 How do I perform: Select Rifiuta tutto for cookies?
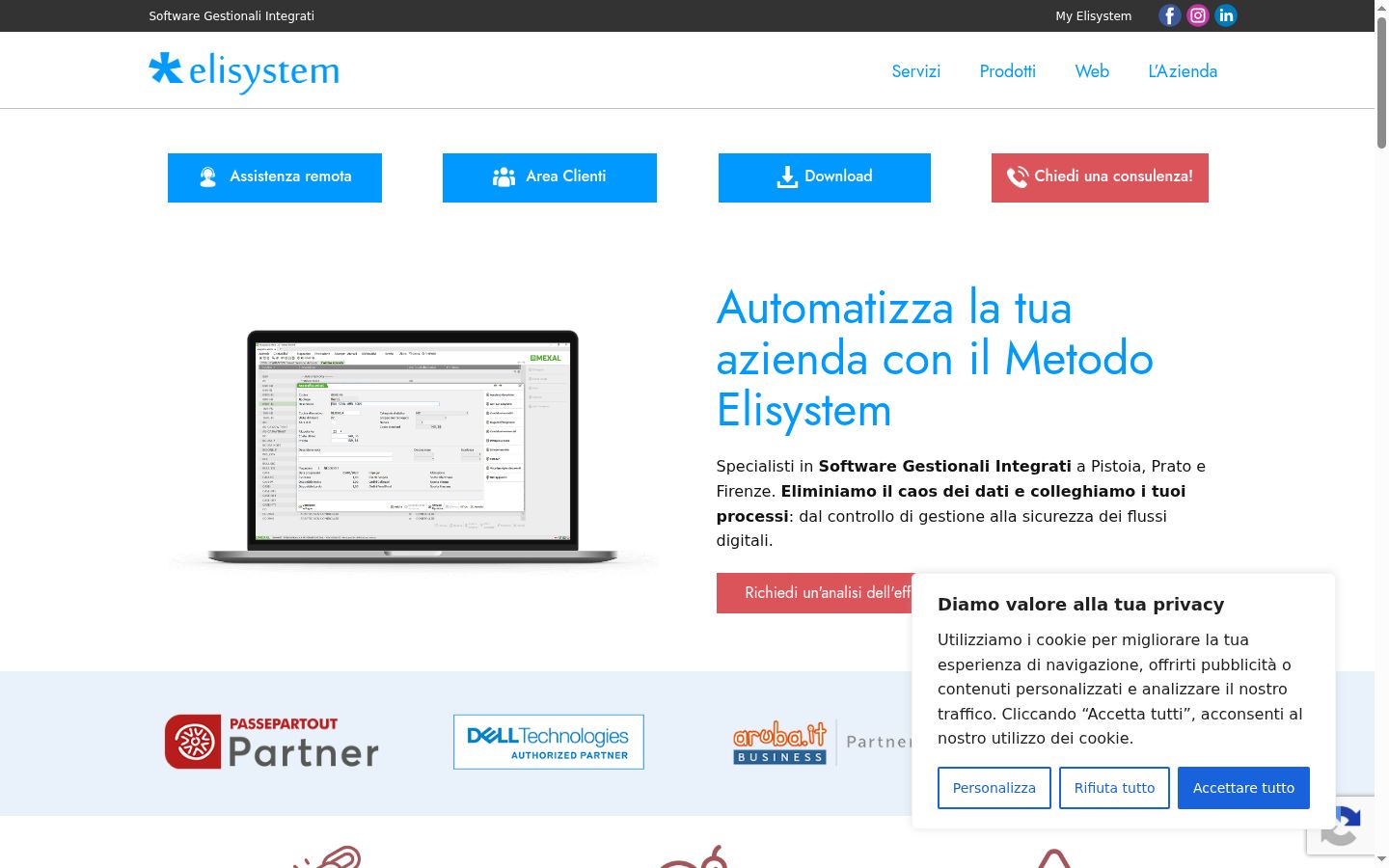(1114, 788)
